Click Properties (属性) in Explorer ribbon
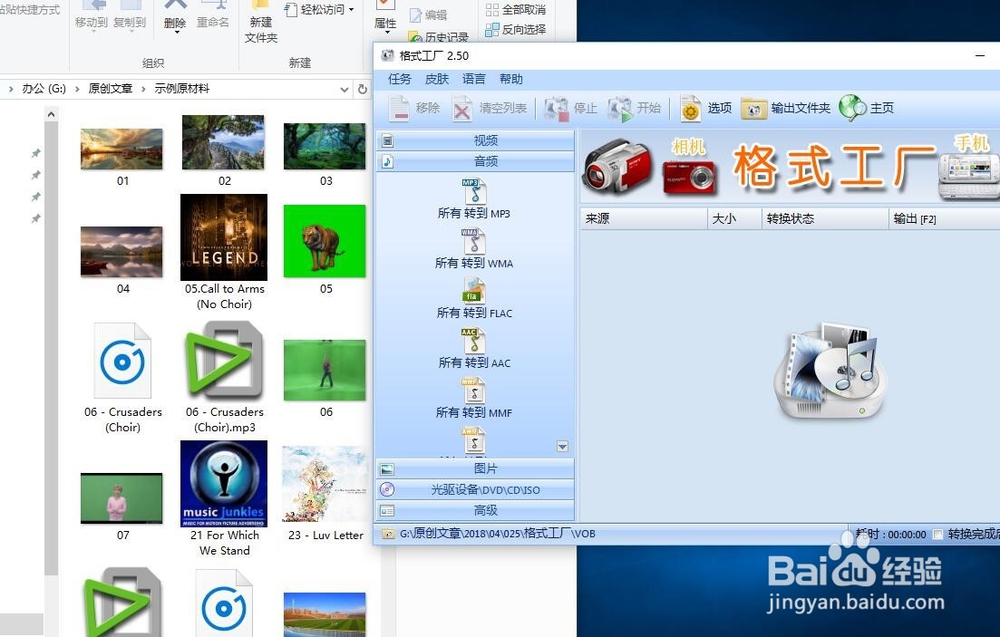 [385, 17]
